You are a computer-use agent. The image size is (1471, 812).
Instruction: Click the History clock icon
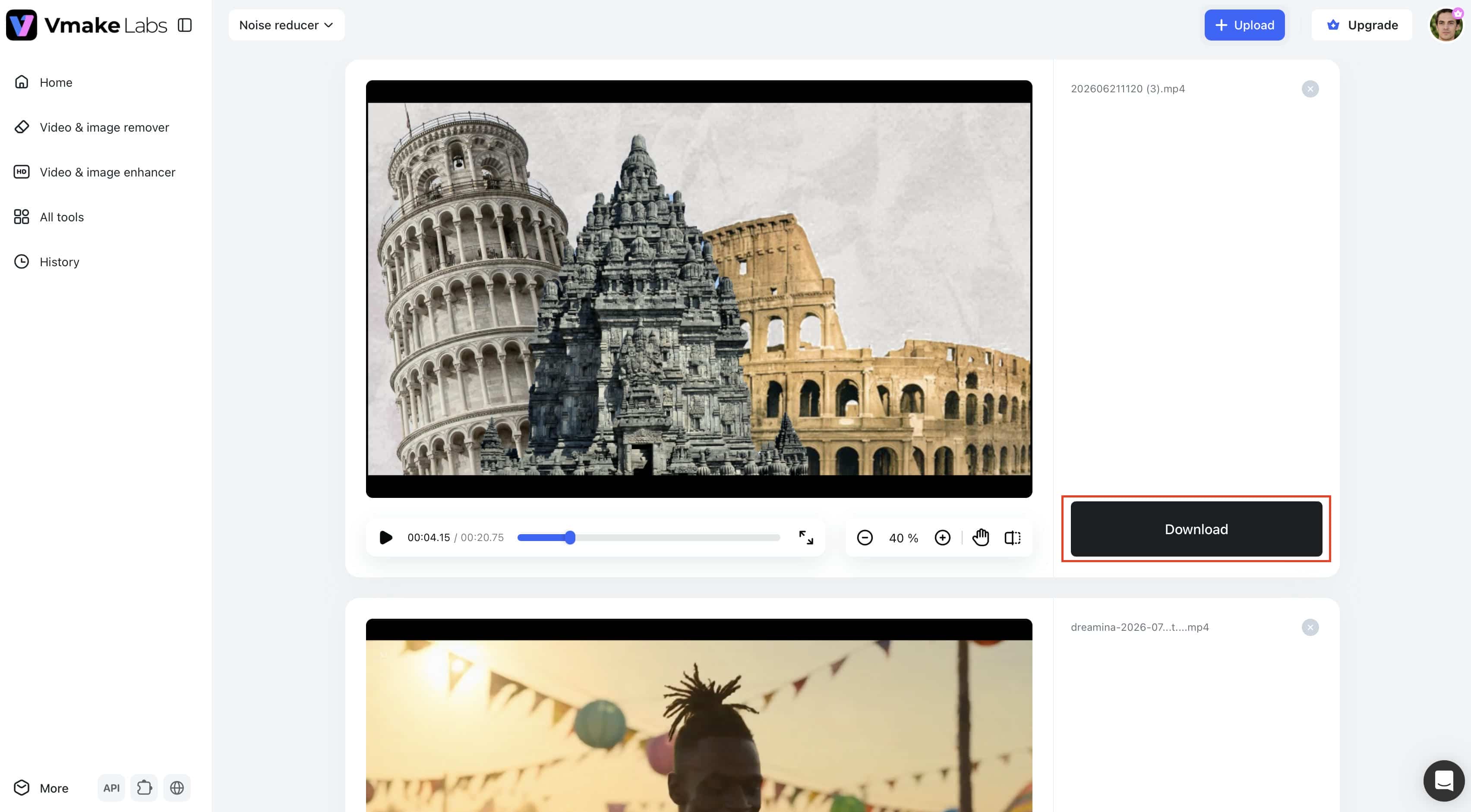[22, 261]
